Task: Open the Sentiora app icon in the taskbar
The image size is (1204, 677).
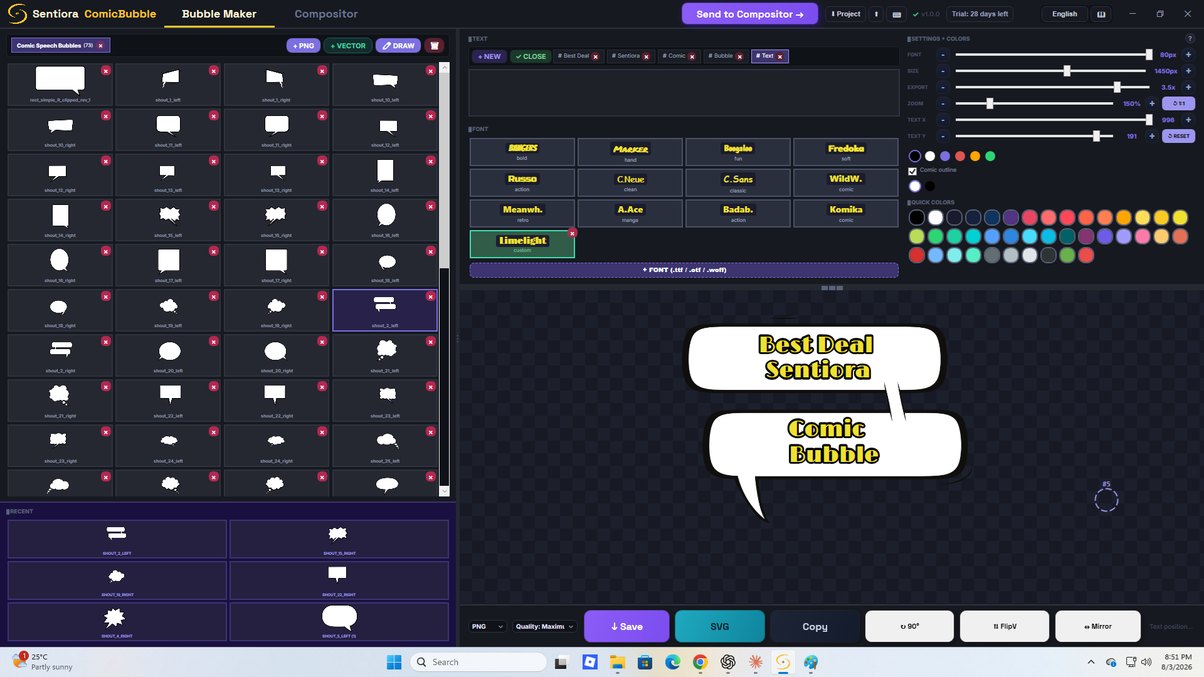Action: click(783, 662)
